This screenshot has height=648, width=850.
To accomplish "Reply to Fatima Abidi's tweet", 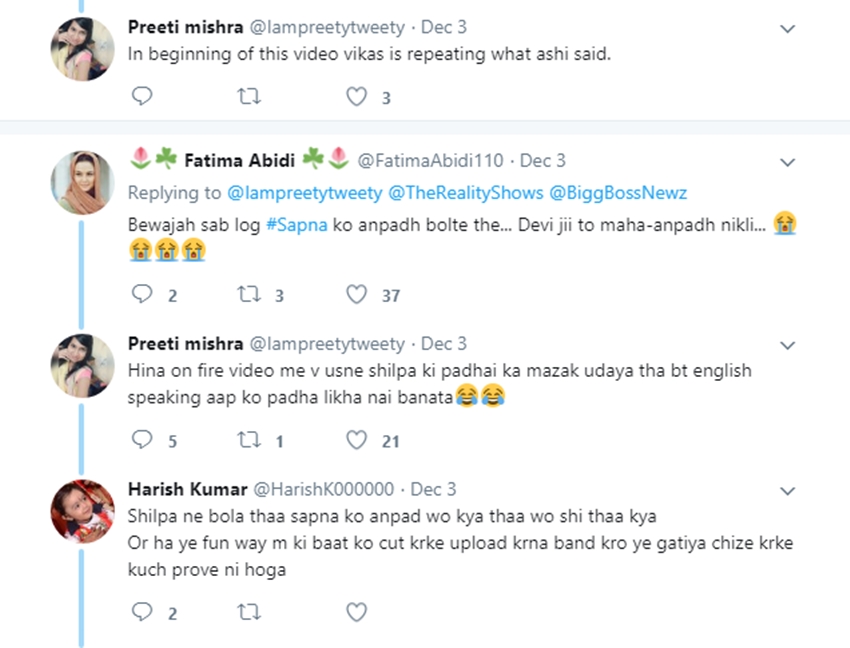I will click(x=142, y=294).
